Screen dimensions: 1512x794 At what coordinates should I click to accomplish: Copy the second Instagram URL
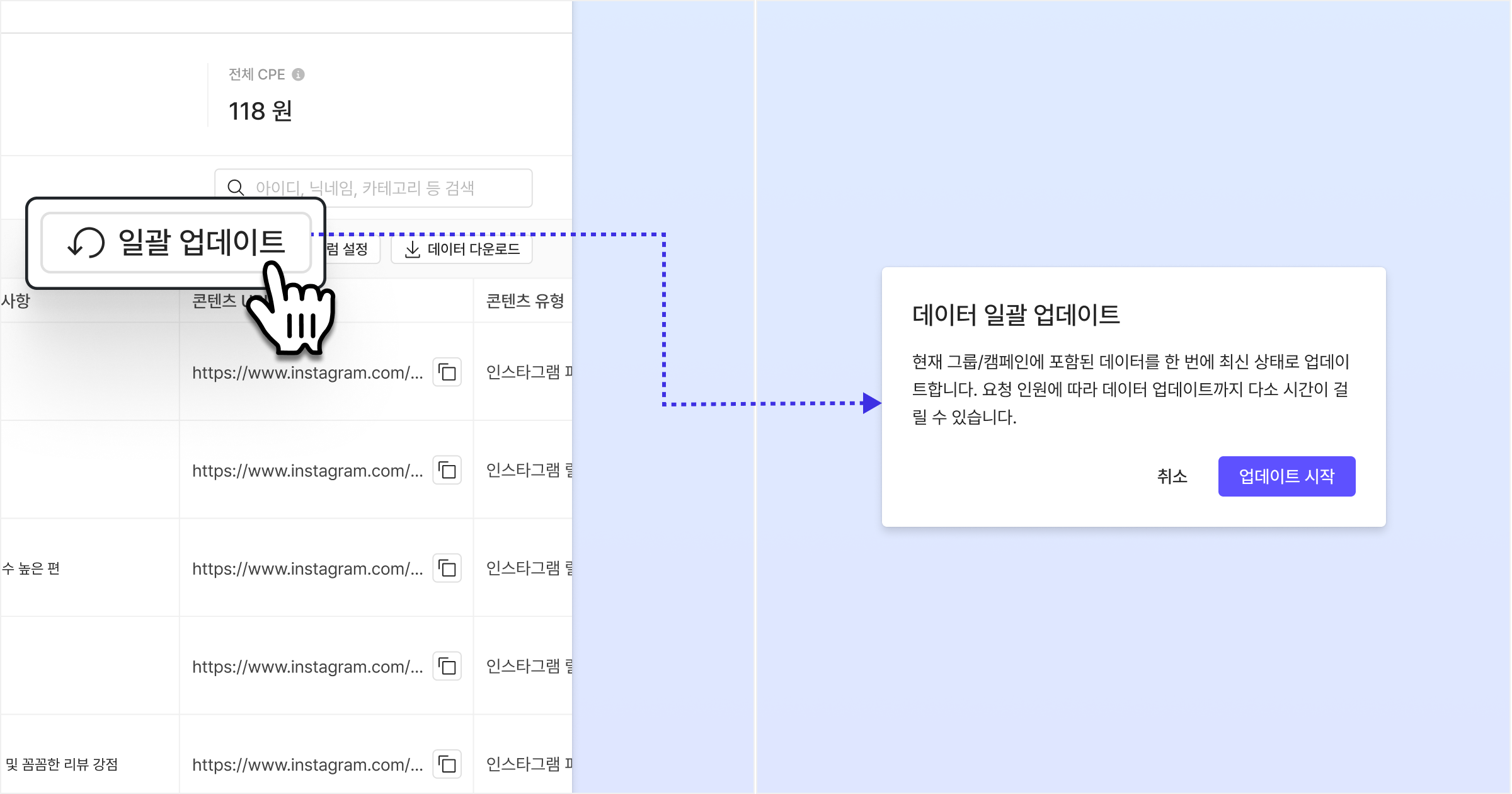coord(447,471)
